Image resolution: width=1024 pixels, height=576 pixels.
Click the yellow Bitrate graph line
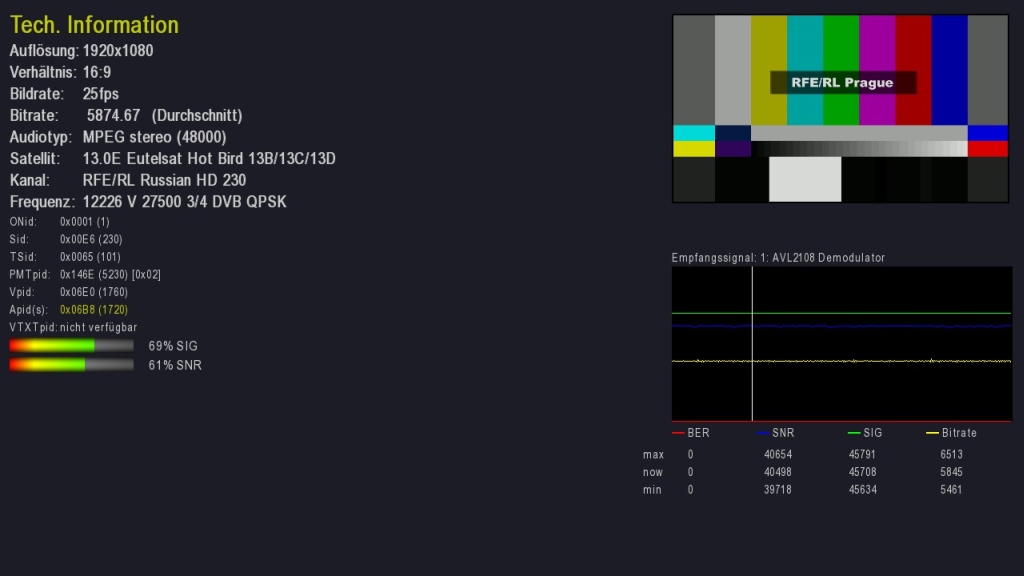coord(842,360)
